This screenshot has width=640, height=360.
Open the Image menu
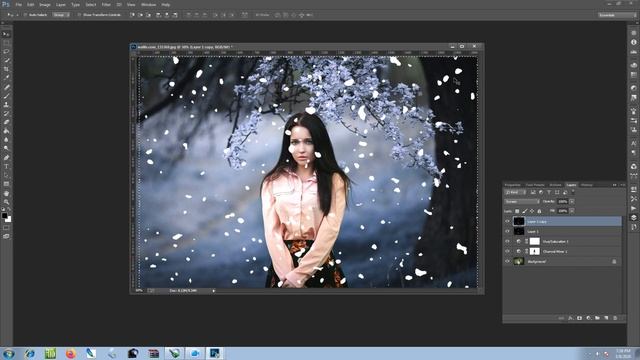[45, 4]
